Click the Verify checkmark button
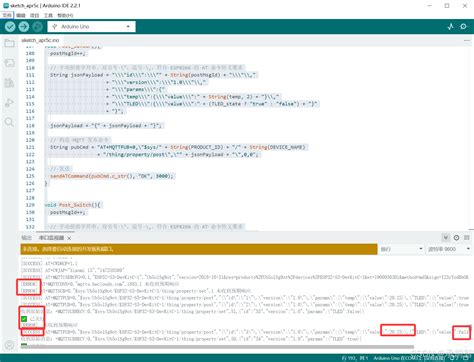The image size is (474, 362). coord(10,27)
